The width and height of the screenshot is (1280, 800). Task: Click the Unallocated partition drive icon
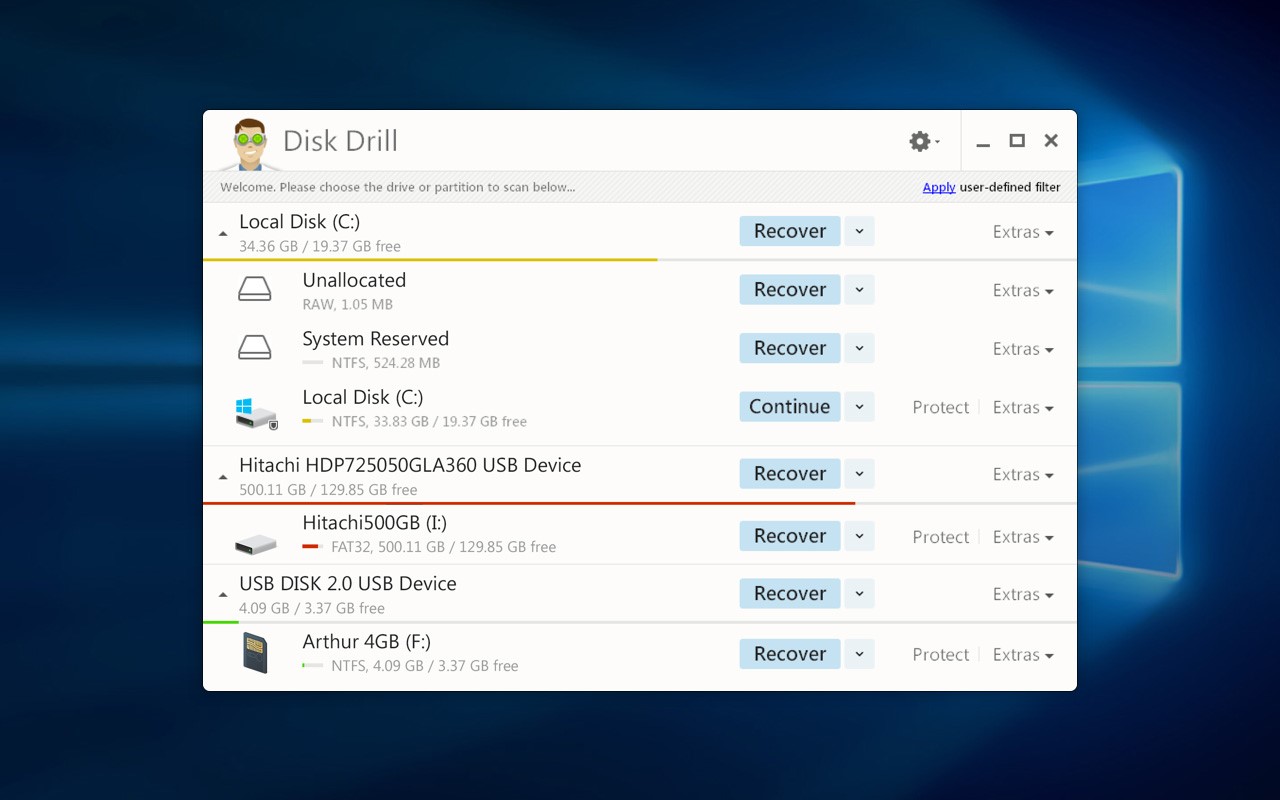point(255,288)
